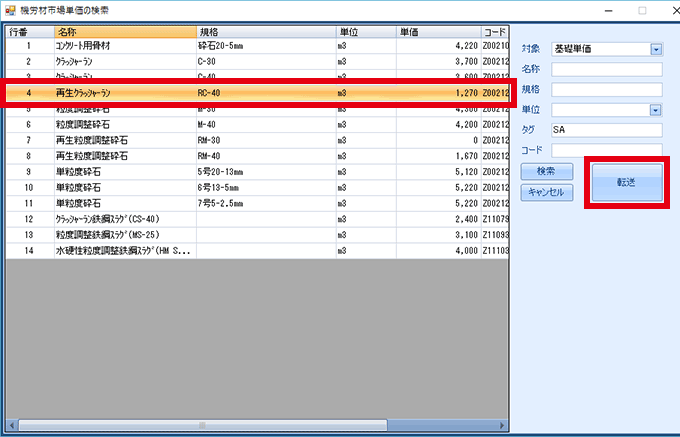Select the タグ field containing SA
The image size is (680, 437).
pyautogui.click(x=607, y=130)
